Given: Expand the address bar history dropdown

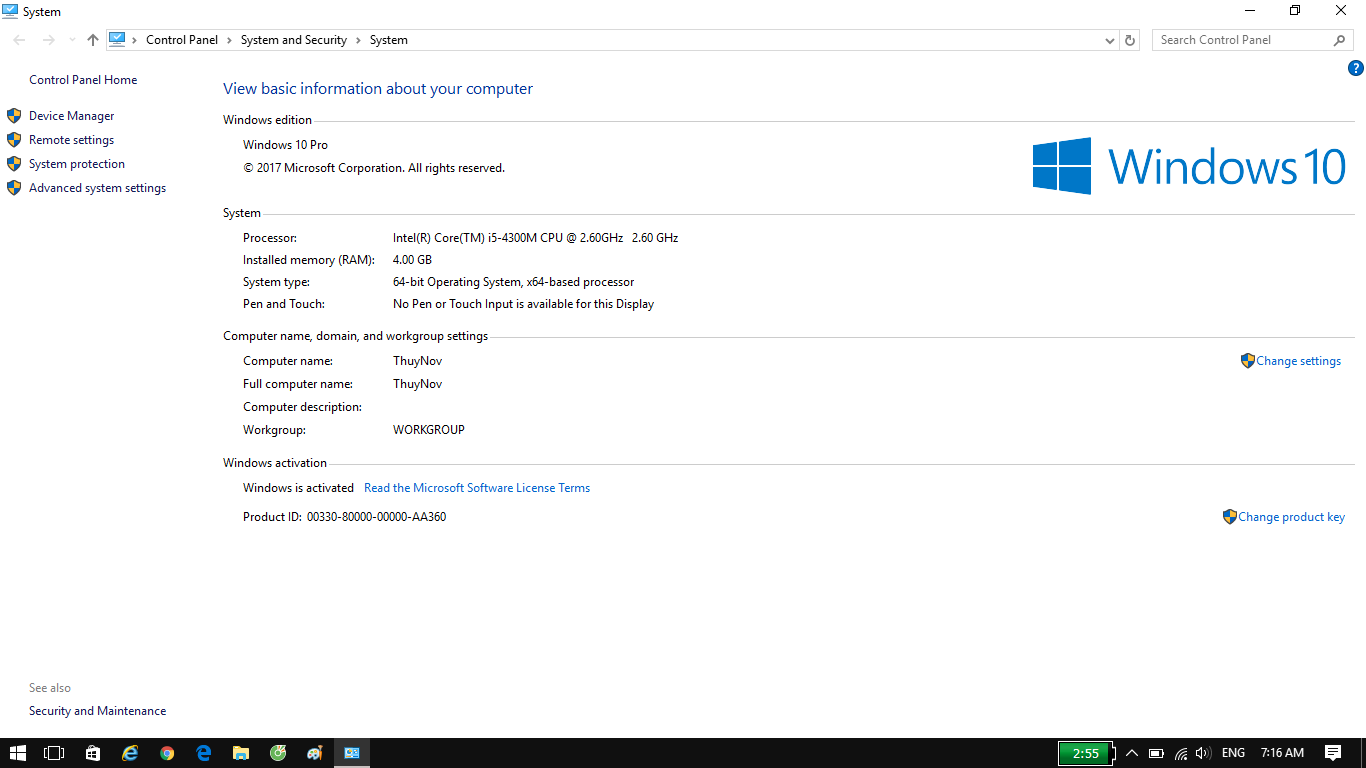Looking at the screenshot, I should pos(1110,40).
